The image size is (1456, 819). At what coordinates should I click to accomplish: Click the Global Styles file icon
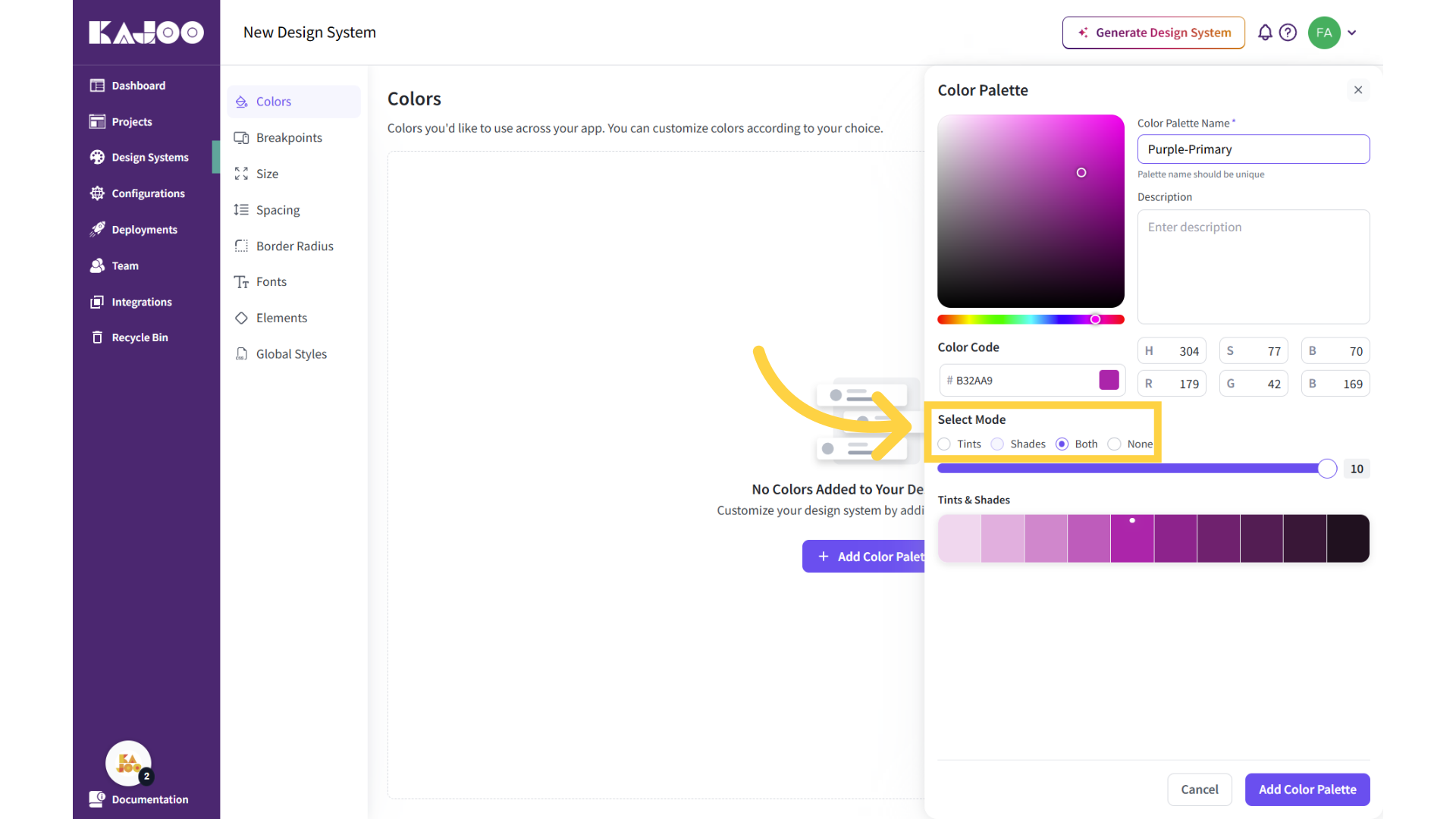[241, 353]
